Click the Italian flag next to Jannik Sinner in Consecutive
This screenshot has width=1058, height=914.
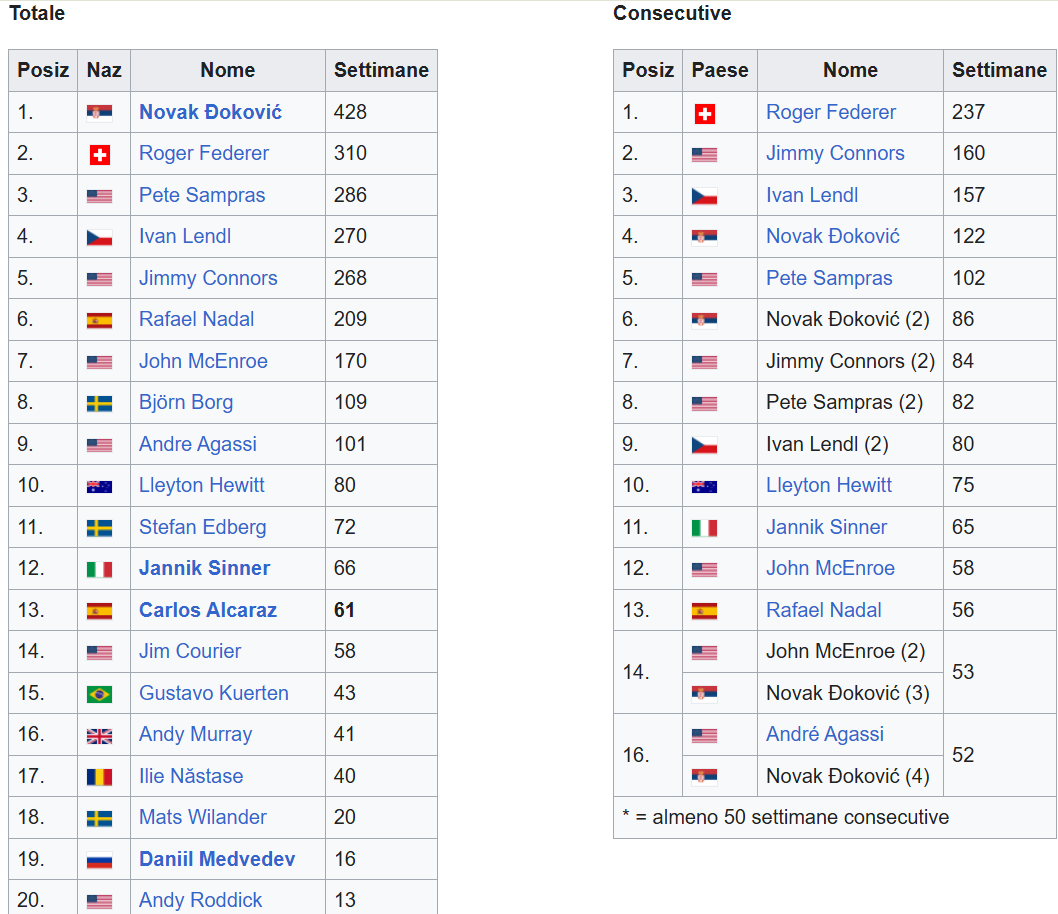pyautogui.click(x=704, y=528)
